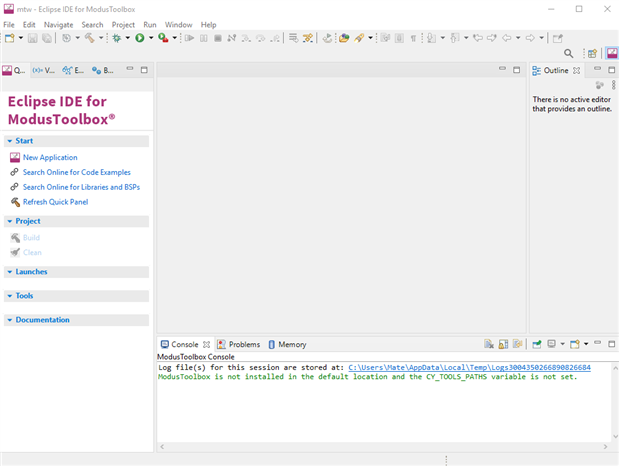This screenshot has height=466, width=619.
Task: Click the Previous Annotation icon
Action: pos(455,38)
